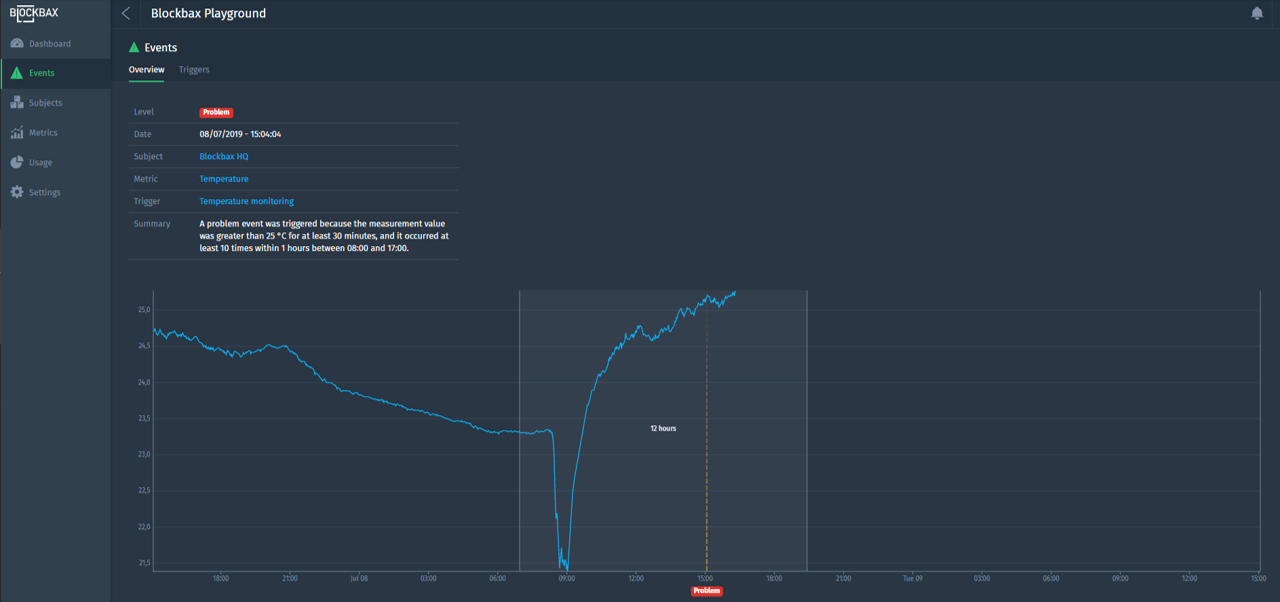Open the Blockbax HQ subject link

tap(224, 157)
